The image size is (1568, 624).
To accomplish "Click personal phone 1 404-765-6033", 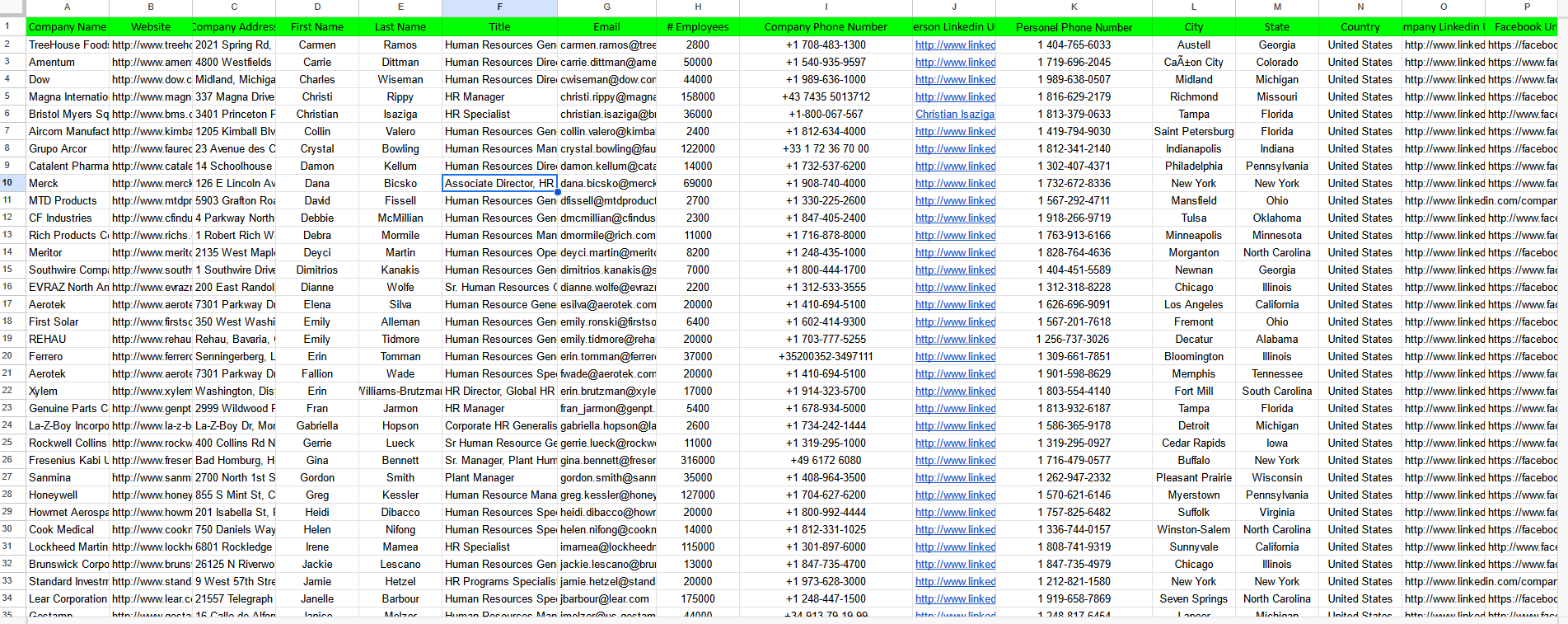I will [x=1074, y=45].
